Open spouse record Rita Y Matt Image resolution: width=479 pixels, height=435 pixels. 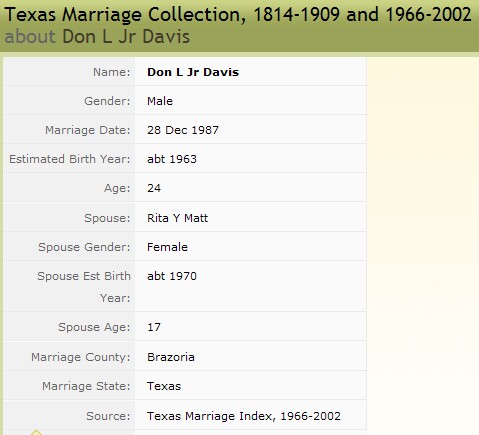pyautogui.click(x=177, y=218)
